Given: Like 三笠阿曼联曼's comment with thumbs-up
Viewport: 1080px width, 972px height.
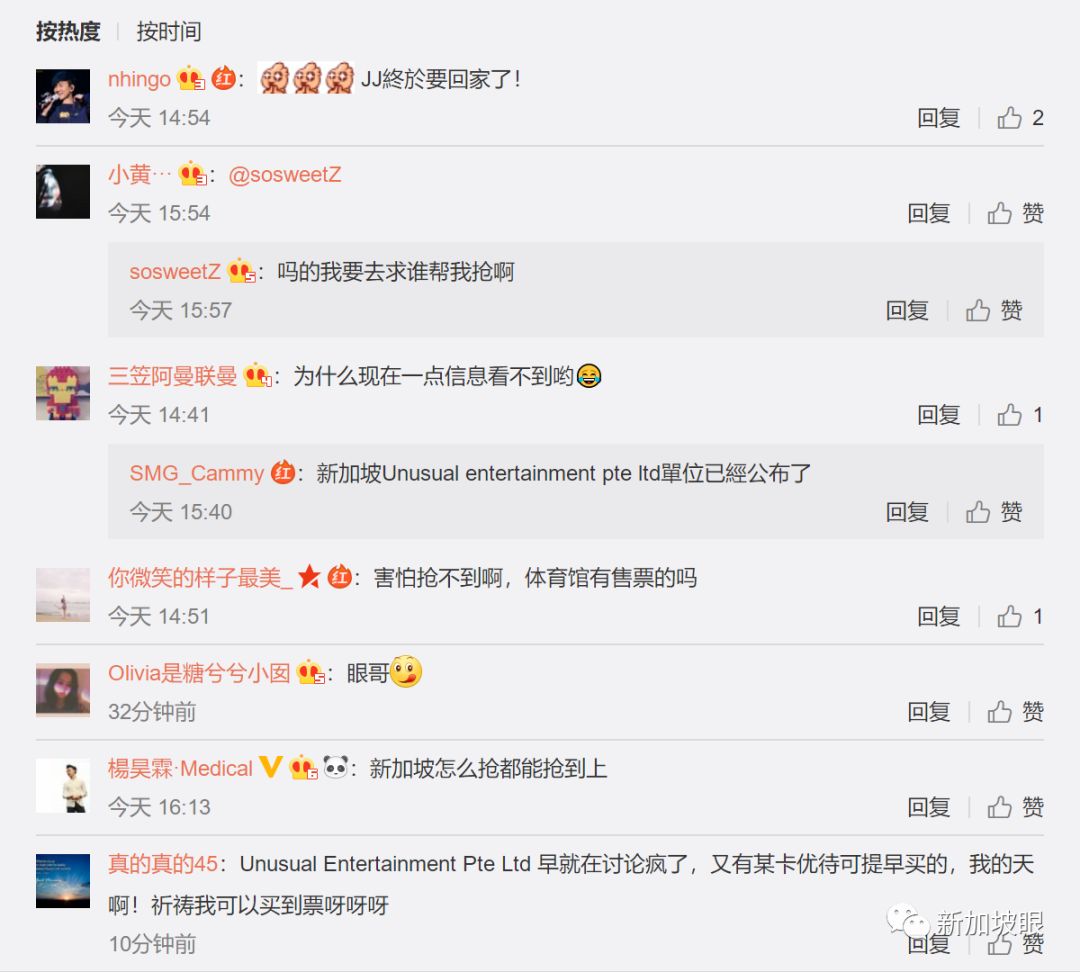Looking at the screenshot, I should (1009, 415).
